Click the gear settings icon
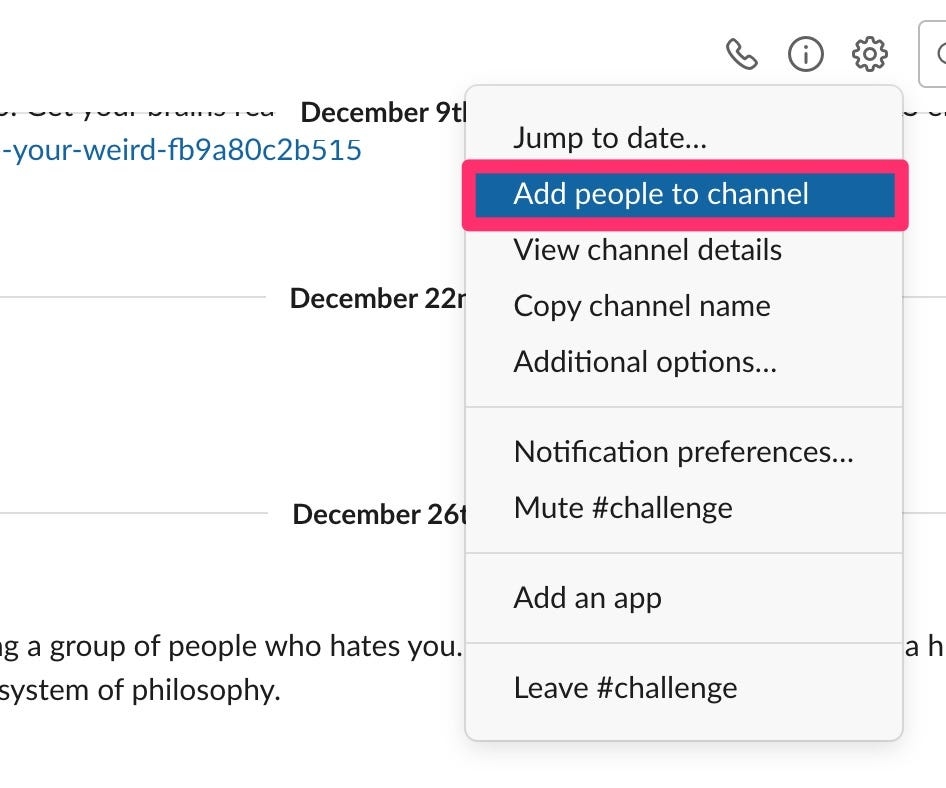The image size is (946, 788). click(869, 54)
